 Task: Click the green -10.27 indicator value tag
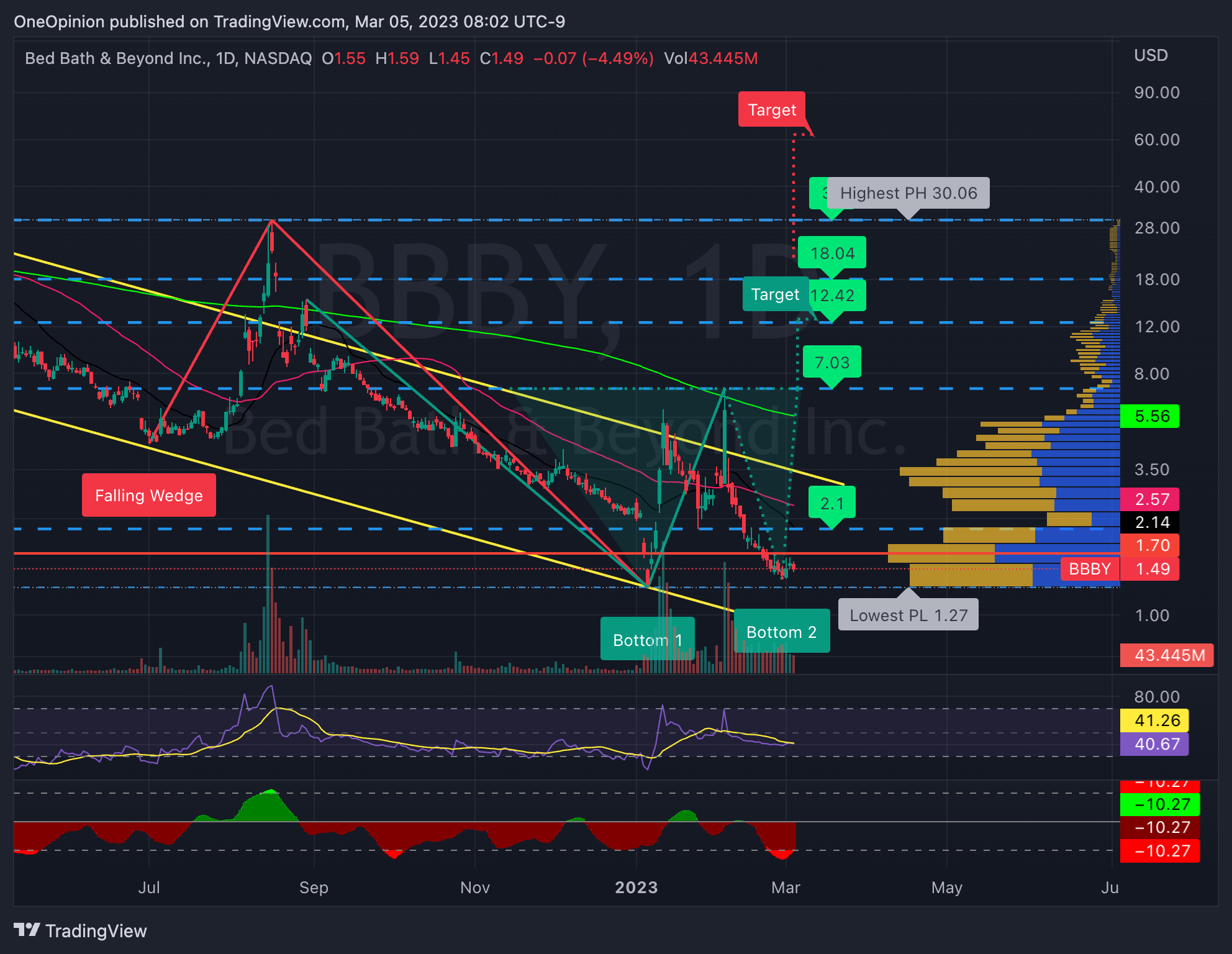1160,804
